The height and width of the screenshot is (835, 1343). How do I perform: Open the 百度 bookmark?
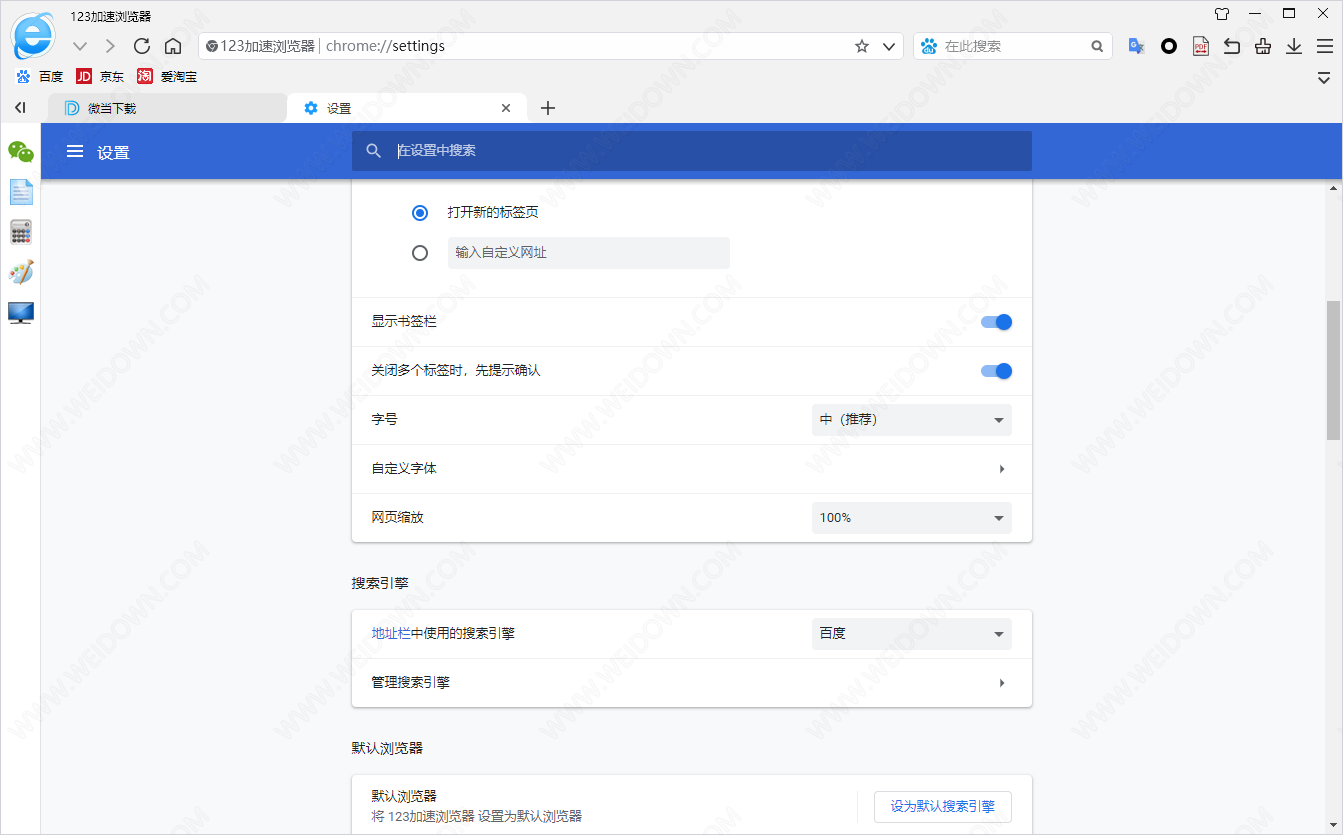point(39,76)
